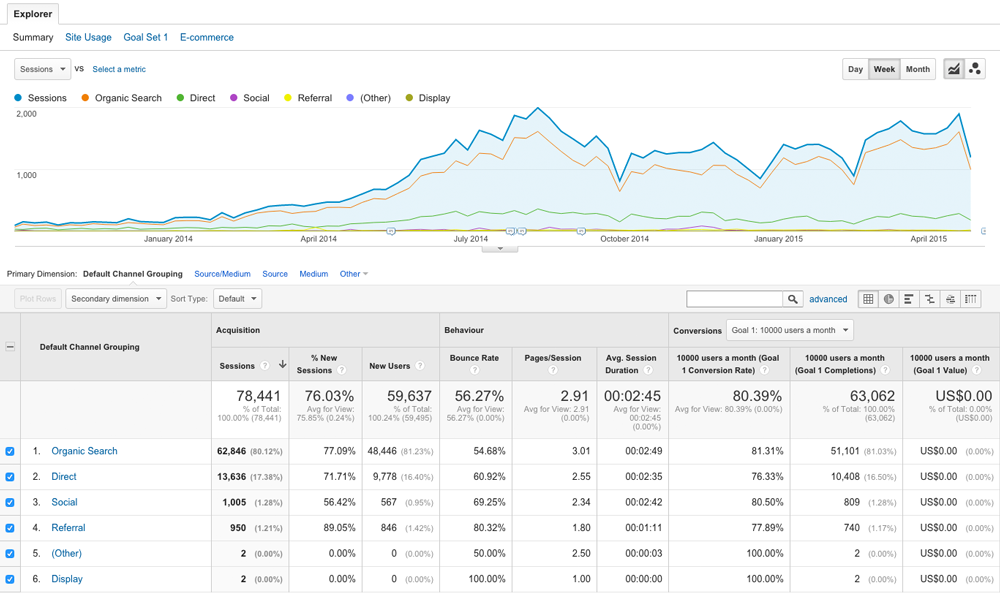Uncheck the Organic Search row checkbox

point(10,452)
